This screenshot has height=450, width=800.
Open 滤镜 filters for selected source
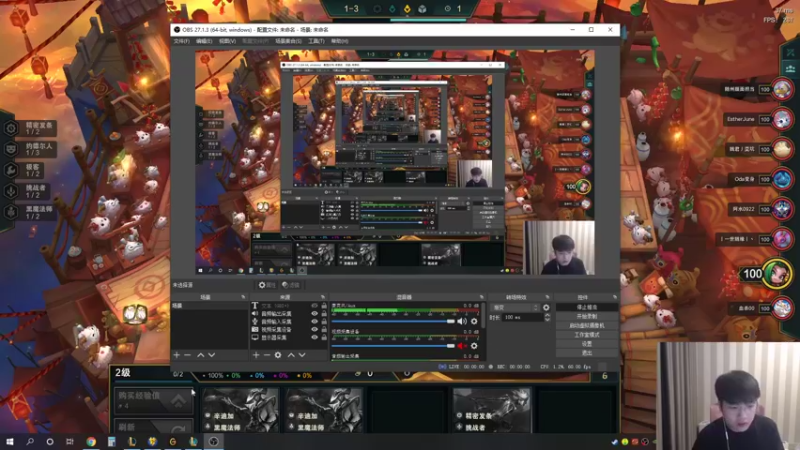[291, 285]
